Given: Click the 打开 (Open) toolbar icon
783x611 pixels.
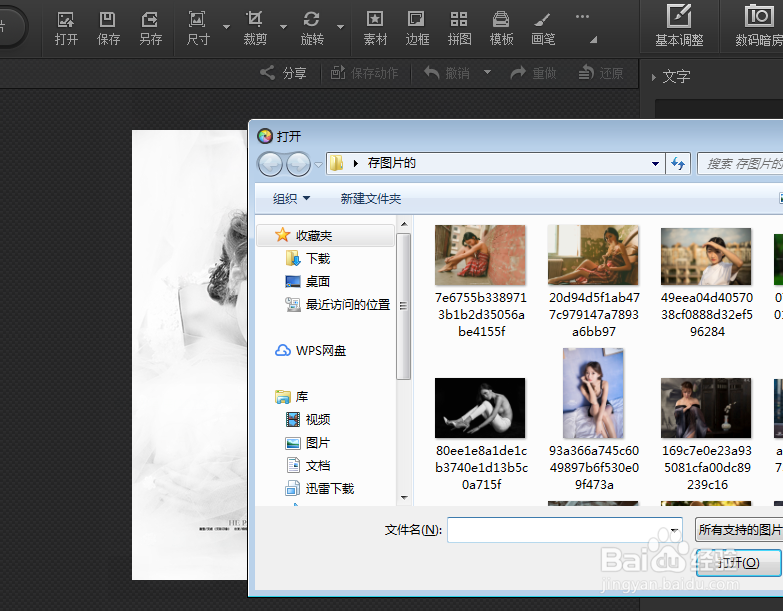Looking at the screenshot, I should pos(66,28).
